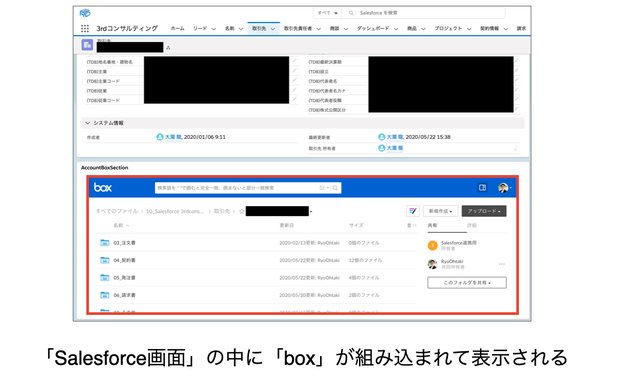Toggle the Box sidebar panel icon

click(x=482, y=187)
